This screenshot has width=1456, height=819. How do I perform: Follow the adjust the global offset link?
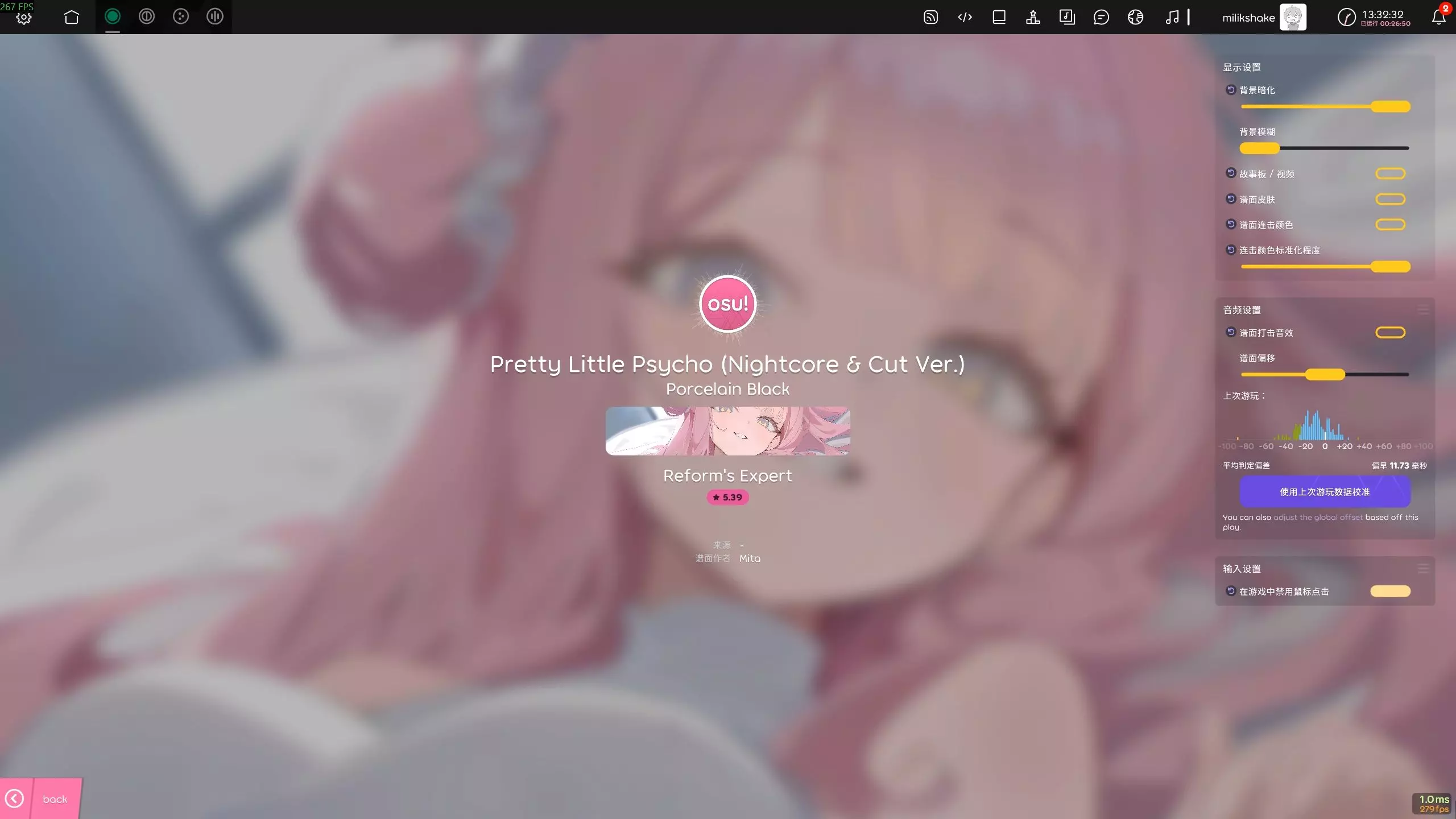click(x=1318, y=518)
